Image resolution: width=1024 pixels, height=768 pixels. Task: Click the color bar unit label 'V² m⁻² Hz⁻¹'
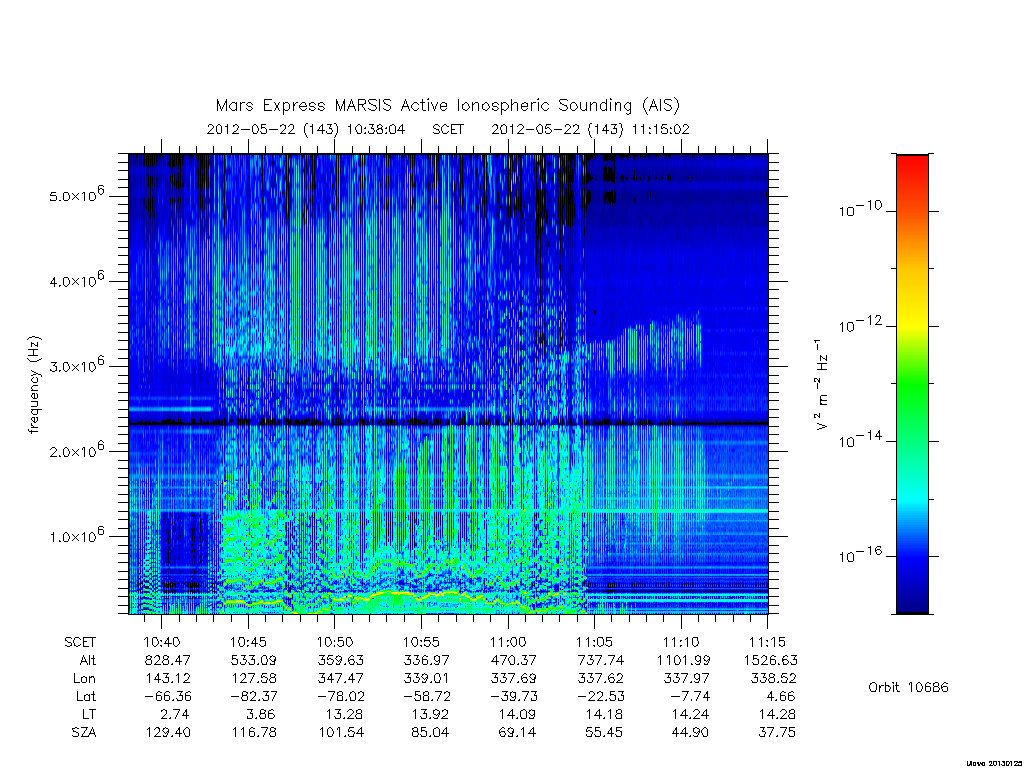(x=822, y=385)
